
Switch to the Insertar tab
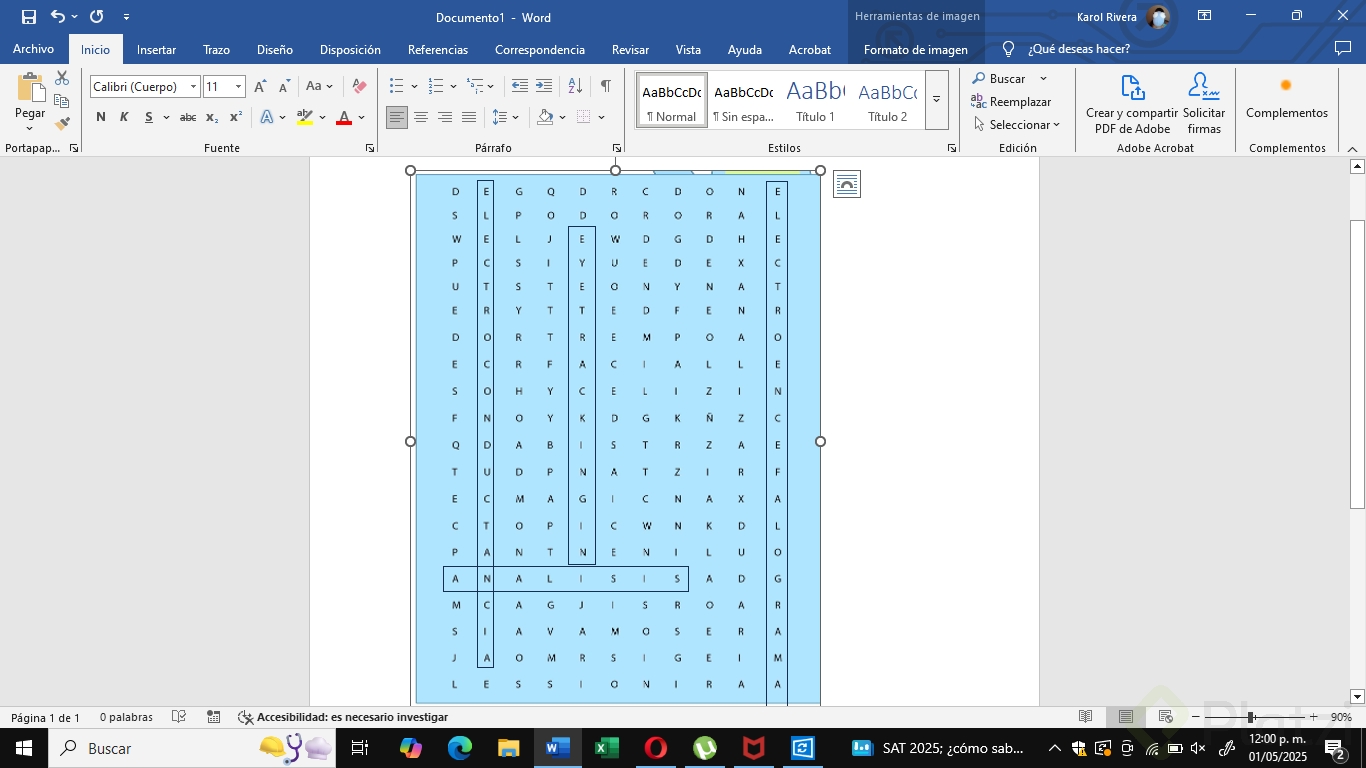156,49
